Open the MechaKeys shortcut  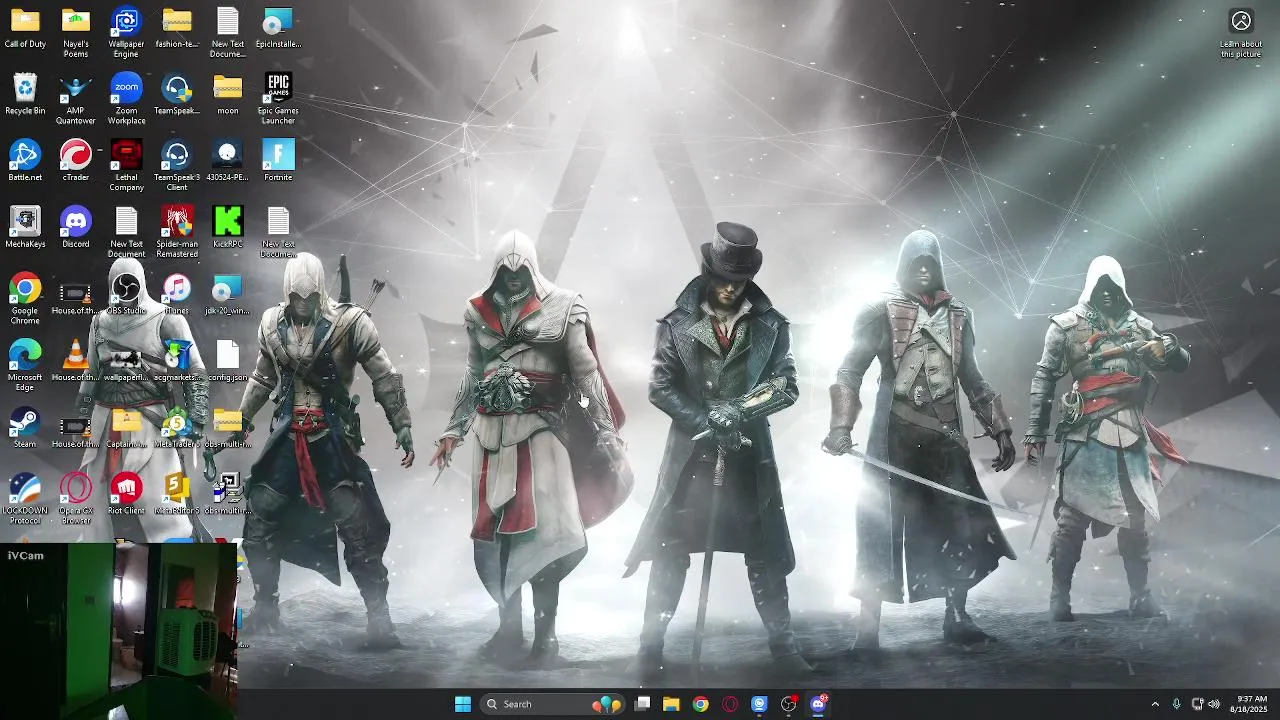click(25, 228)
